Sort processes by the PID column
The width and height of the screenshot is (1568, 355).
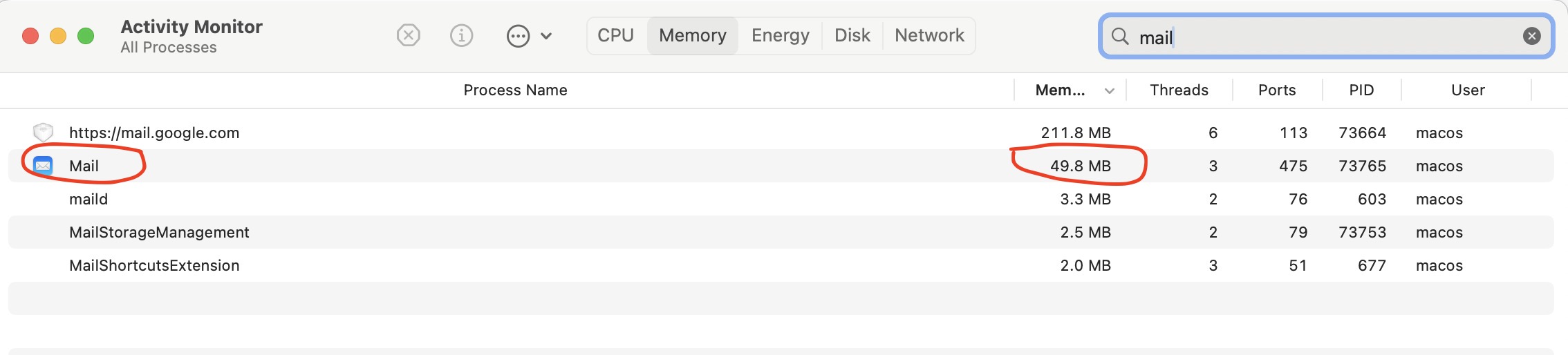[1361, 90]
